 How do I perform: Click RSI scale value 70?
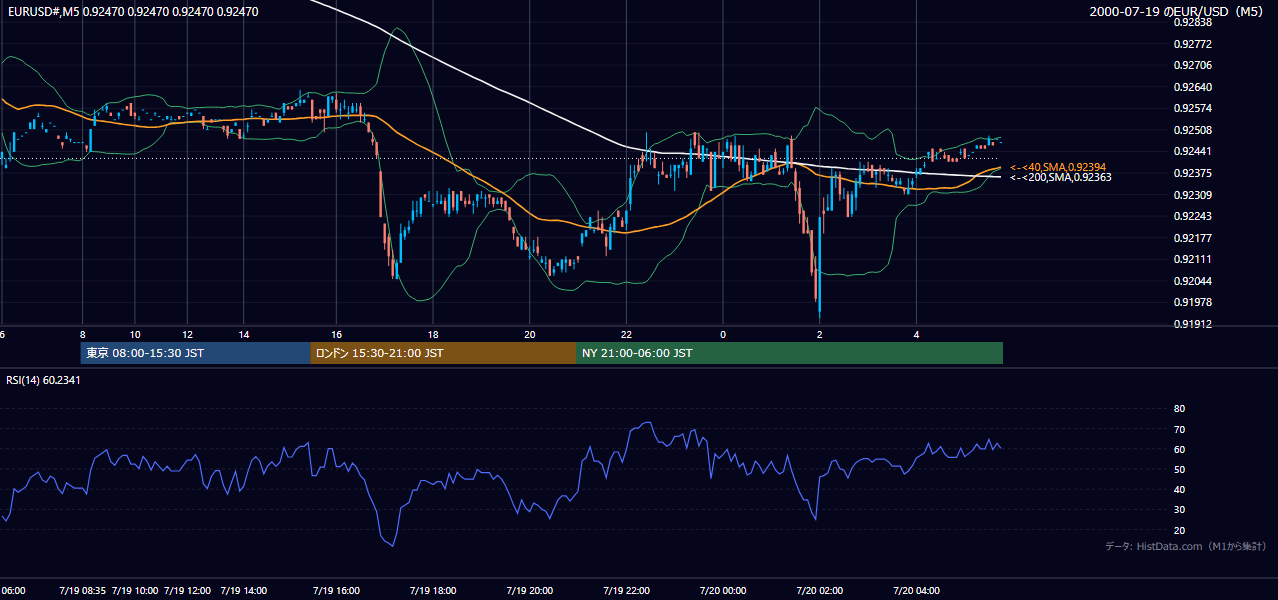click(x=1179, y=429)
